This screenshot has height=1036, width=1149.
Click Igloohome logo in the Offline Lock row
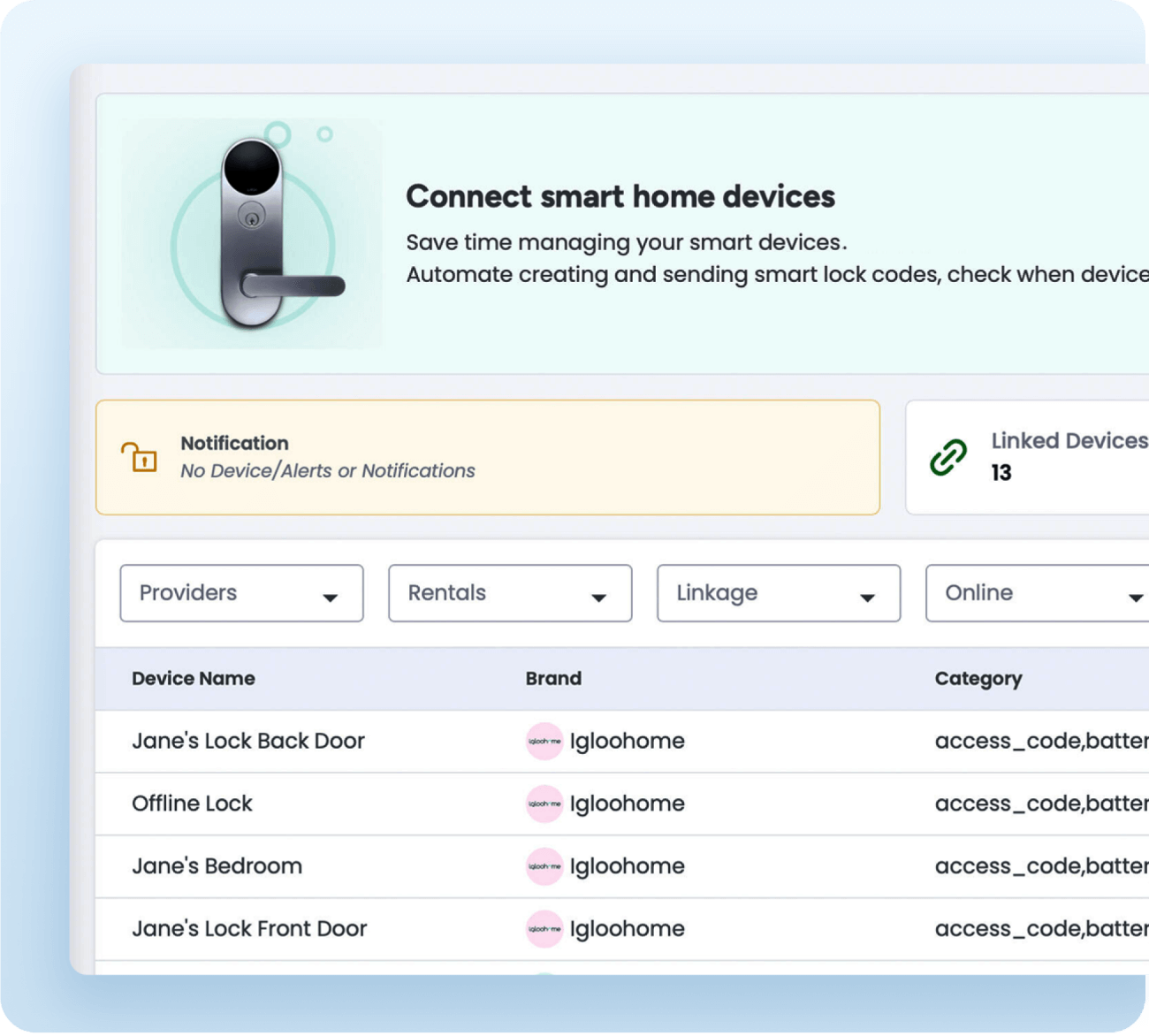pos(544,804)
